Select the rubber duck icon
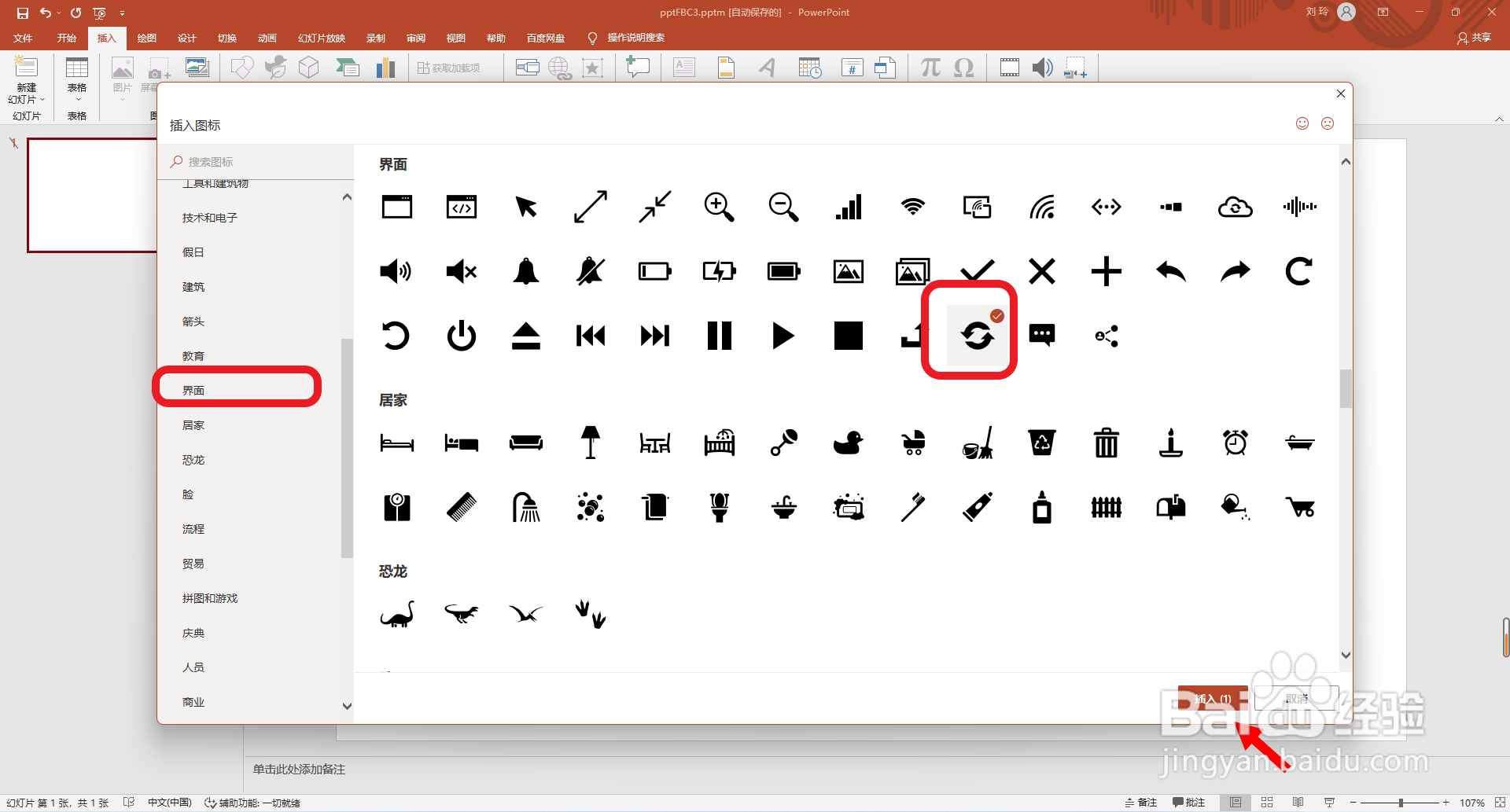 coord(849,443)
